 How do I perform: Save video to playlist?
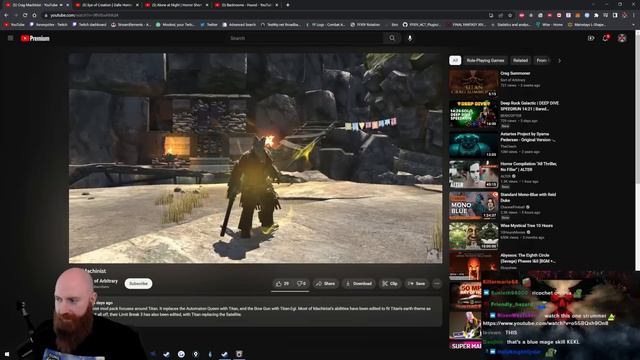(417, 283)
